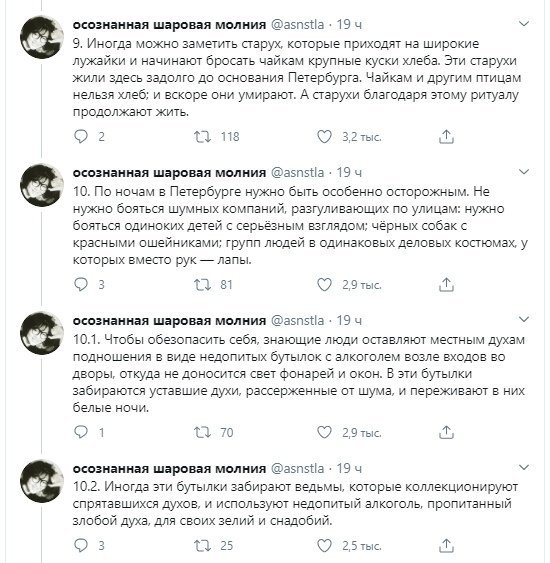Retweet the tweet with 70 retweets
This screenshot has height=563, width=550.
click(x=202, y=432)
